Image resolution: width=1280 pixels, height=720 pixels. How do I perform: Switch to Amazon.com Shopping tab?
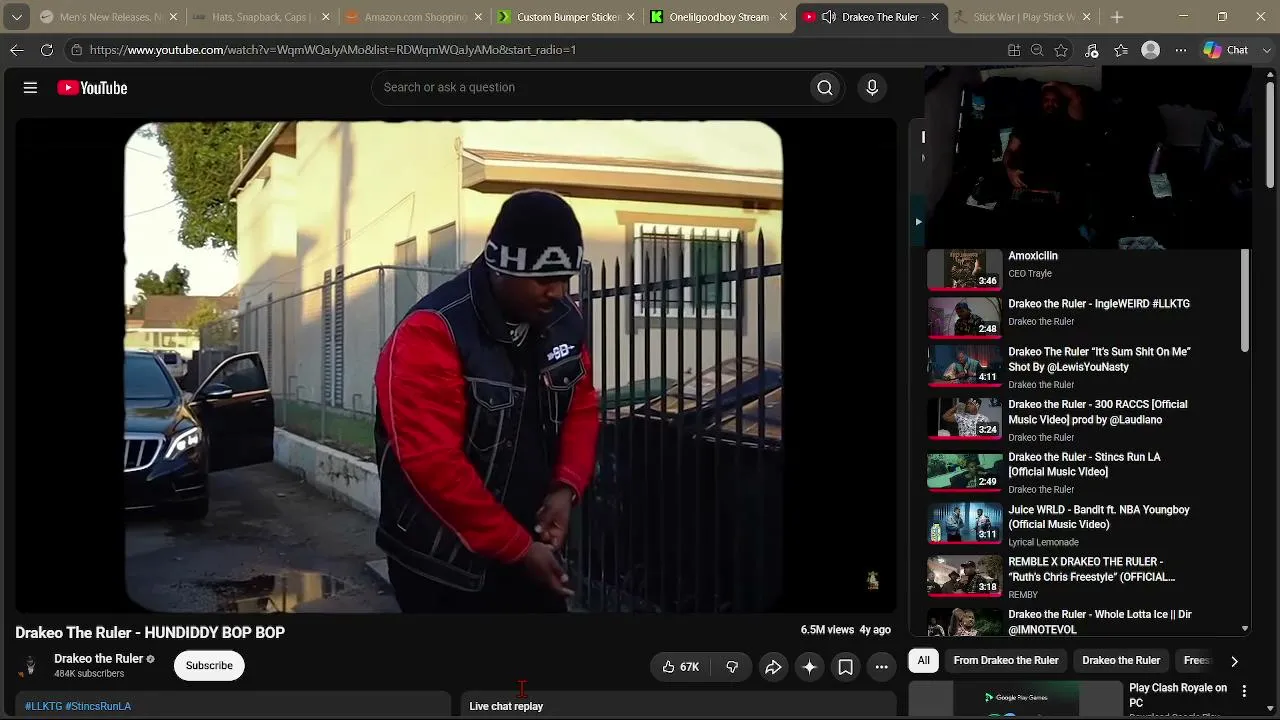pos(412,17)
